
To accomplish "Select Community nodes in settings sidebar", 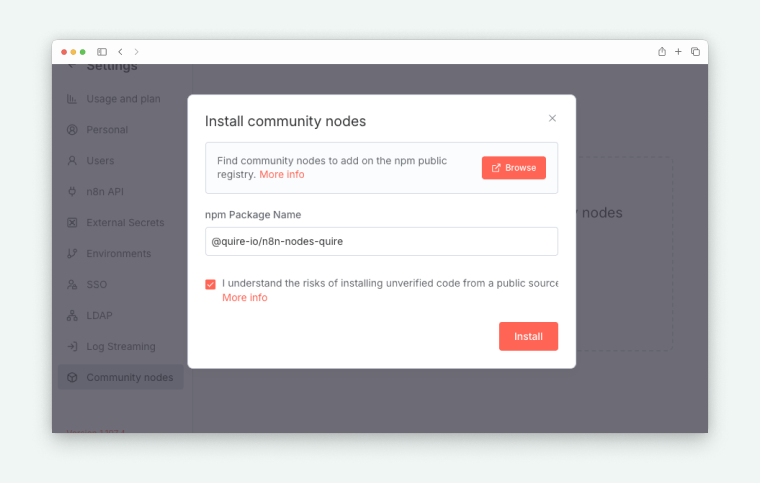I will point(128,378).
